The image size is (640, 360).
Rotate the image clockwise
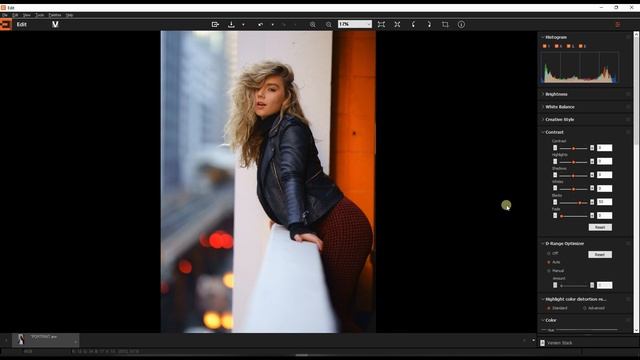(429, 24)
